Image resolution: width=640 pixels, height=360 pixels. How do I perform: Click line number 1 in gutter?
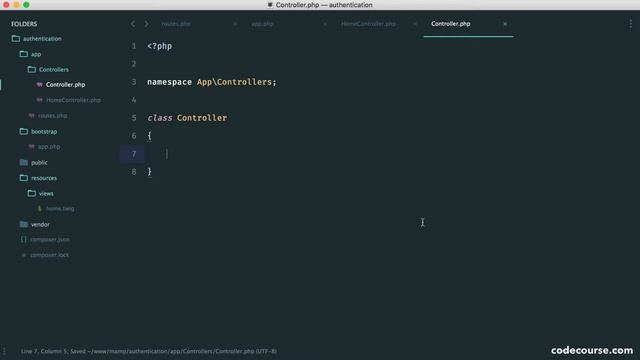[x=134, y=46]
